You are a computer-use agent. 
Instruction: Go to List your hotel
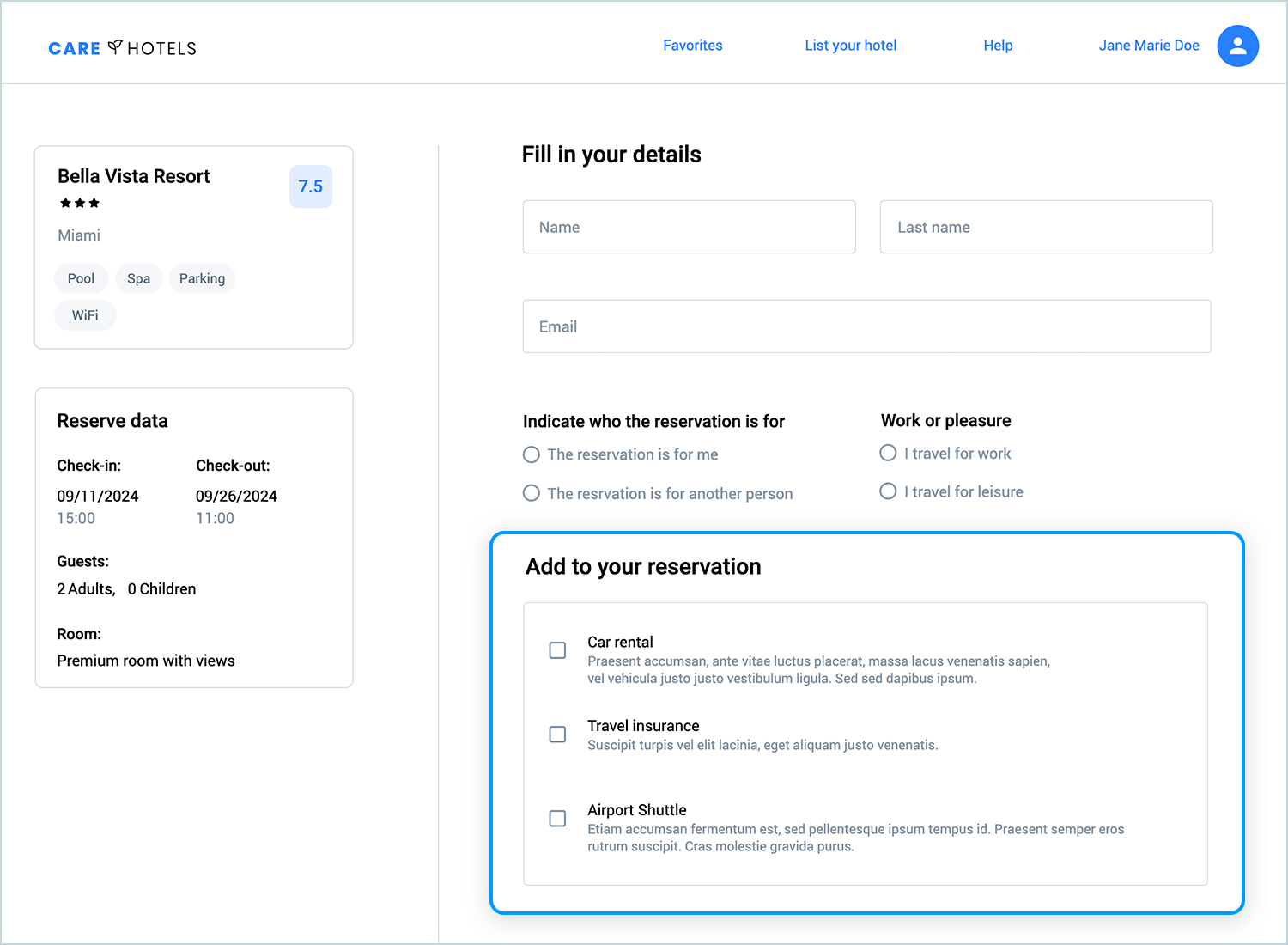click(x=851, y=46)
